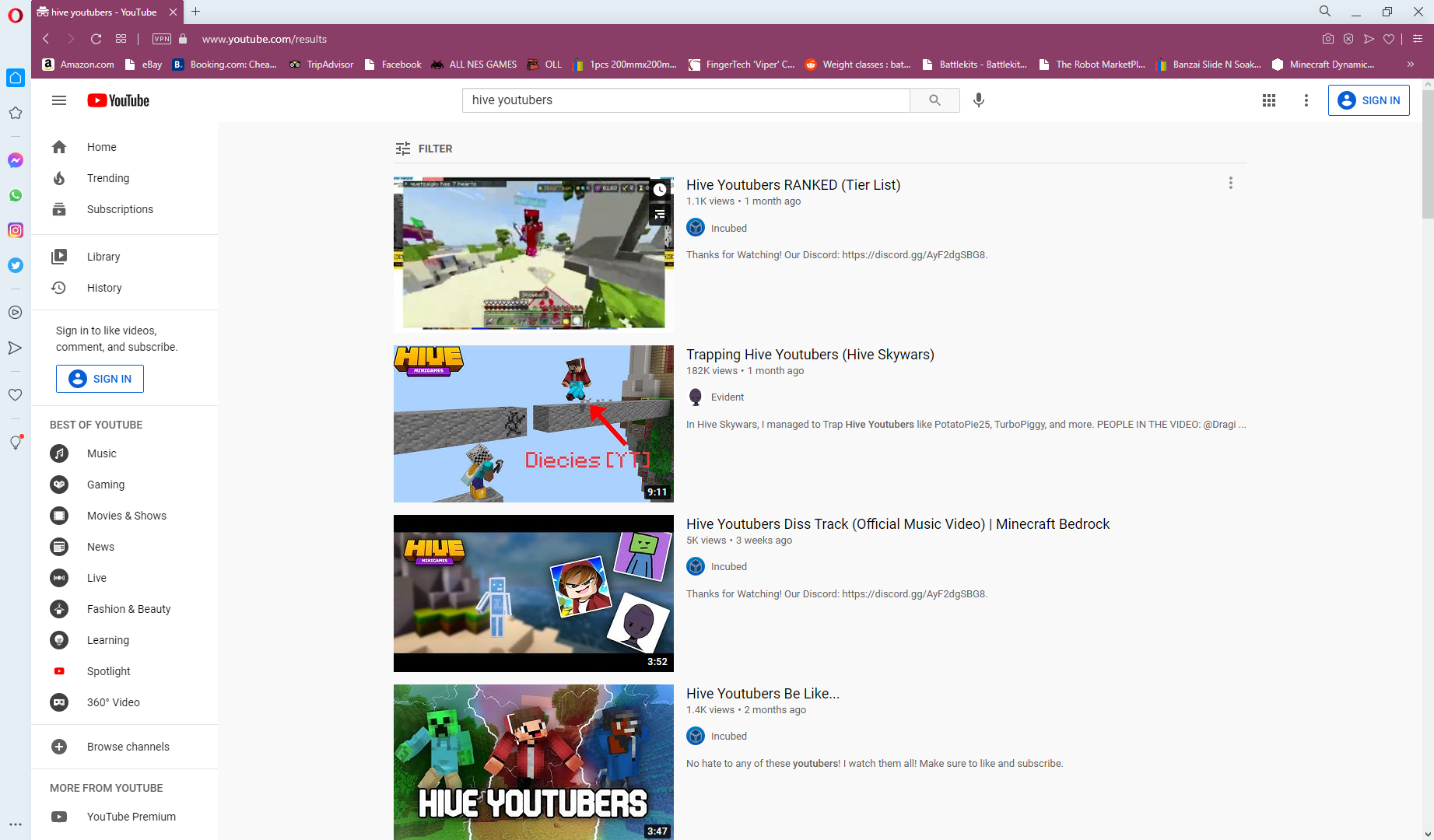This screenshot has width=1434, height=840.
Task: Open 360° Video category
Action: pyautogui.click(x=124, y=702)
